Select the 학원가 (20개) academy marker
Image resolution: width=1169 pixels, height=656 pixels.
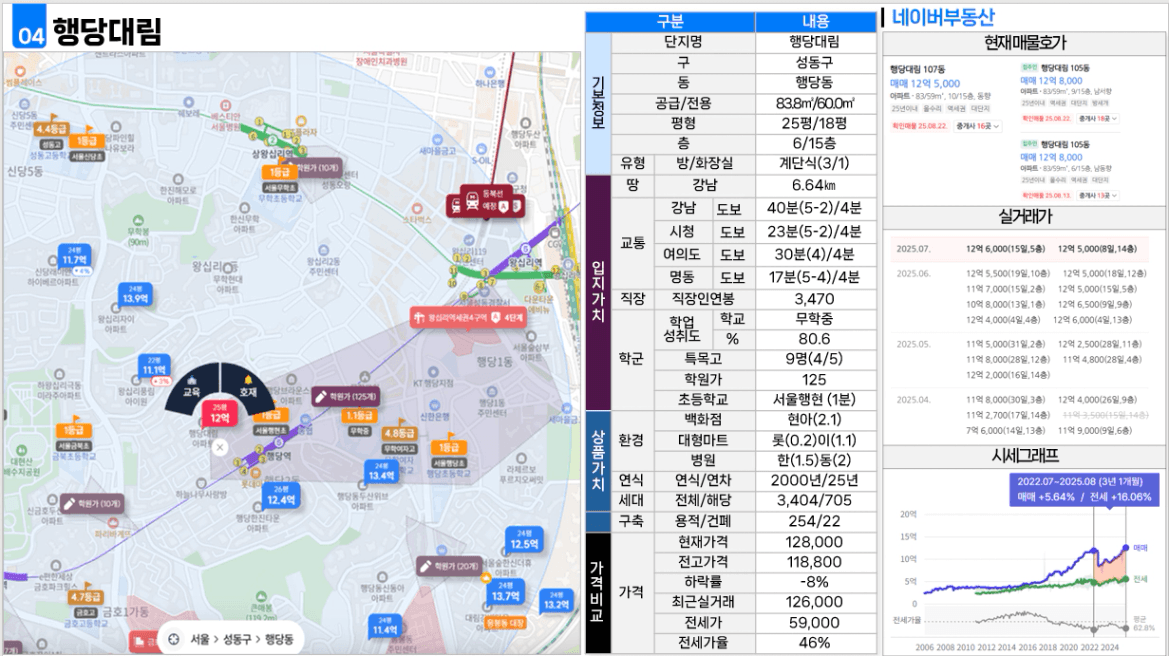[449, 567]
